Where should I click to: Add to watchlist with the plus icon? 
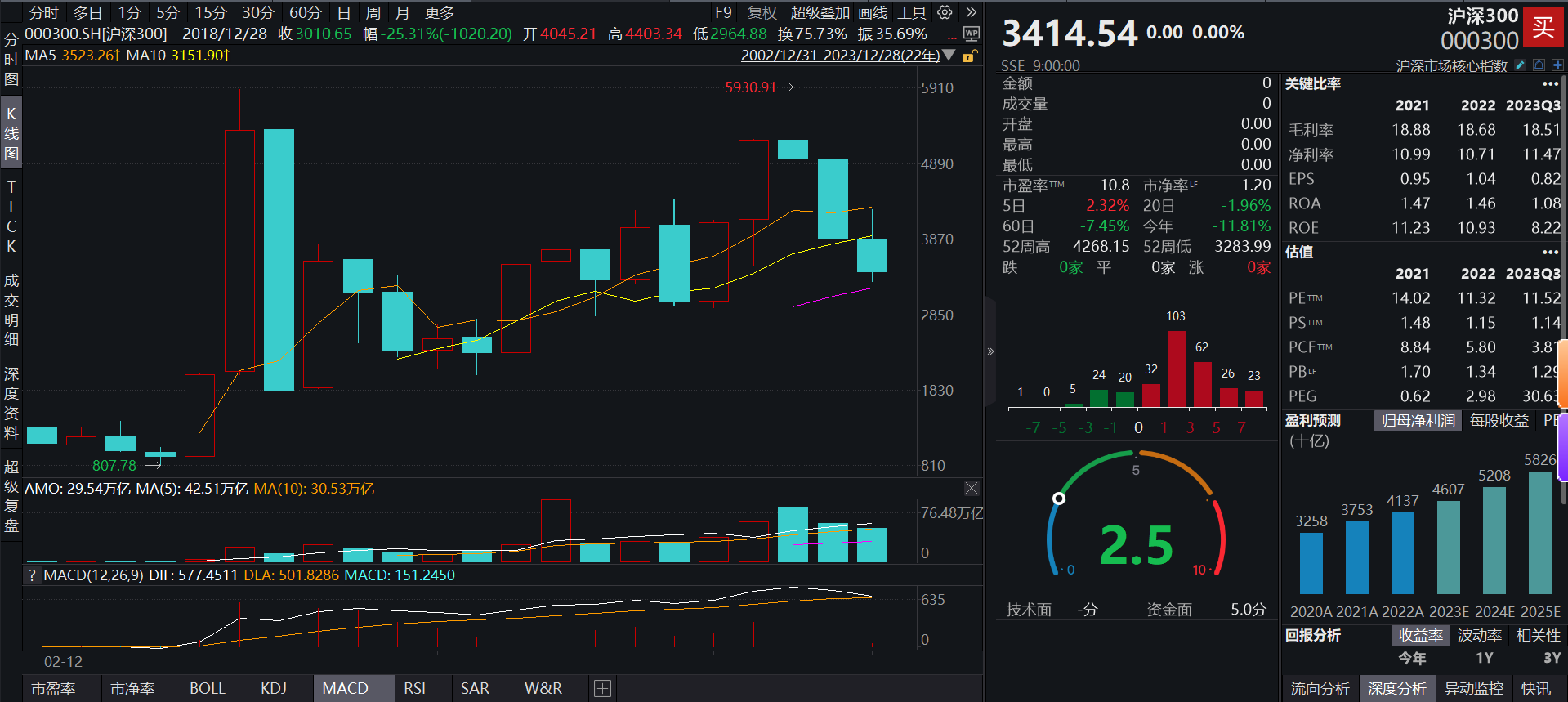1557,65
